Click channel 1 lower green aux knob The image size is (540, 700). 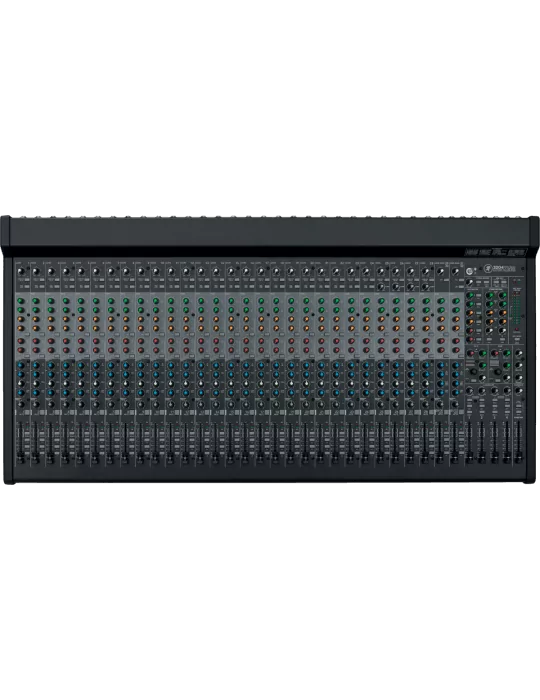(21, 309)
